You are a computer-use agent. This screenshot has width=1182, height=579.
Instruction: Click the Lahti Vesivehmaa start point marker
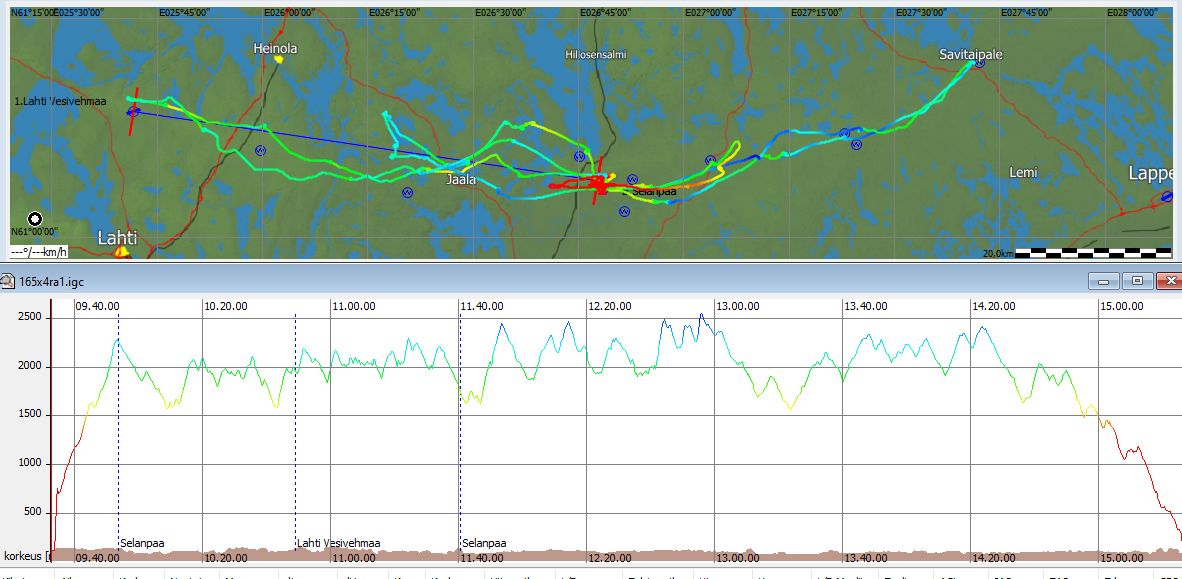[133, 112]
